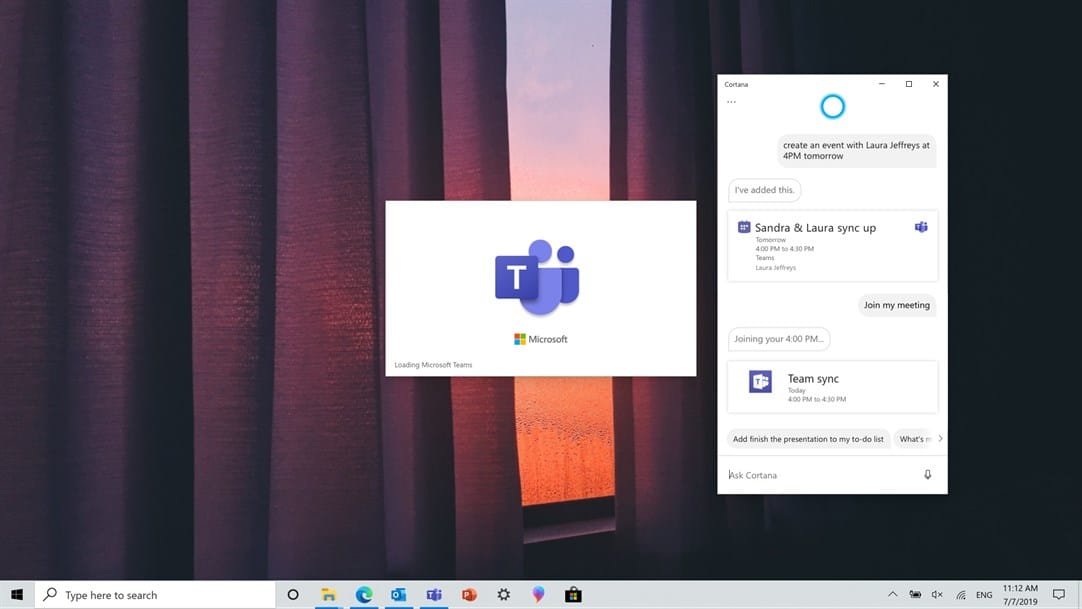Click the Cortana circle logo
1082x609 pixels.
832,106
